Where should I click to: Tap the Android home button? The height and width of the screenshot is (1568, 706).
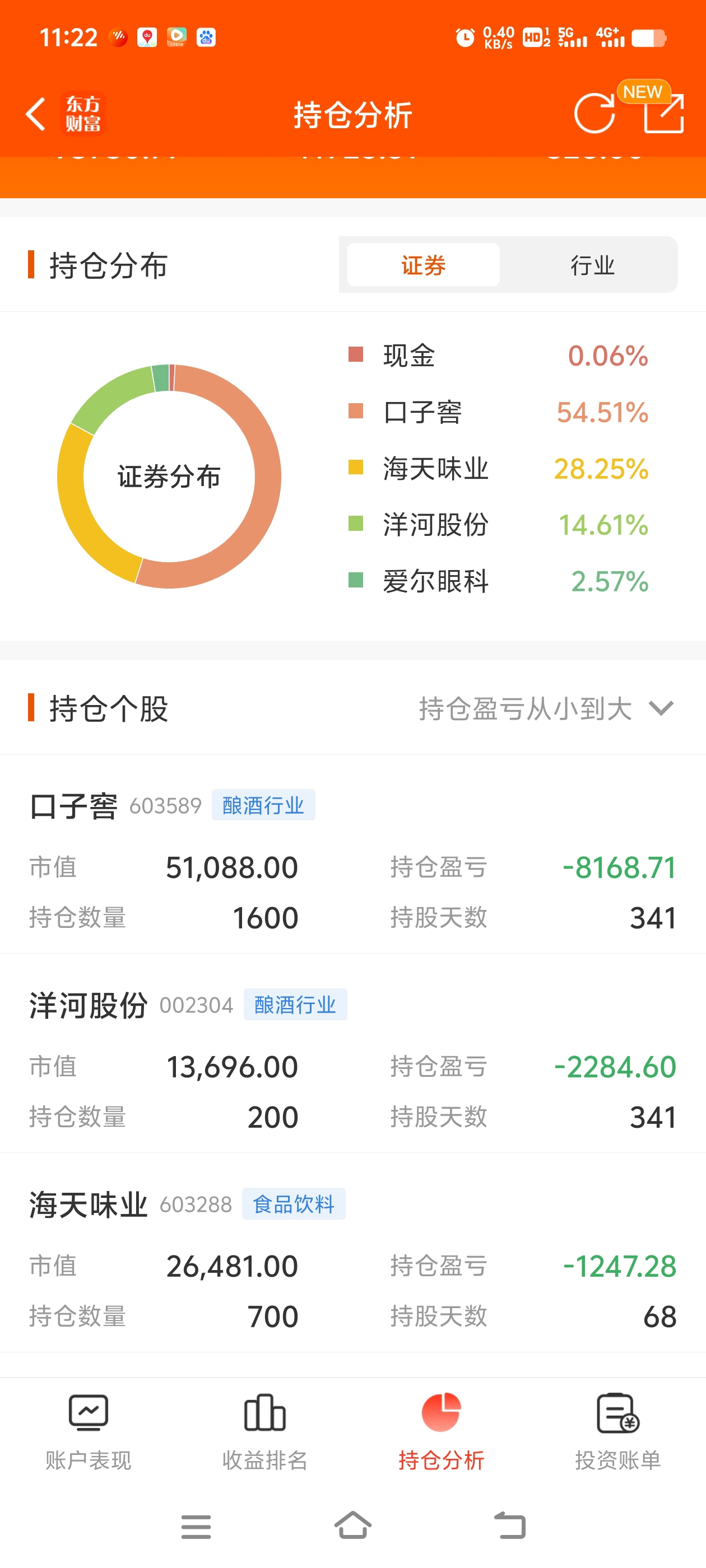point(352,1525)
